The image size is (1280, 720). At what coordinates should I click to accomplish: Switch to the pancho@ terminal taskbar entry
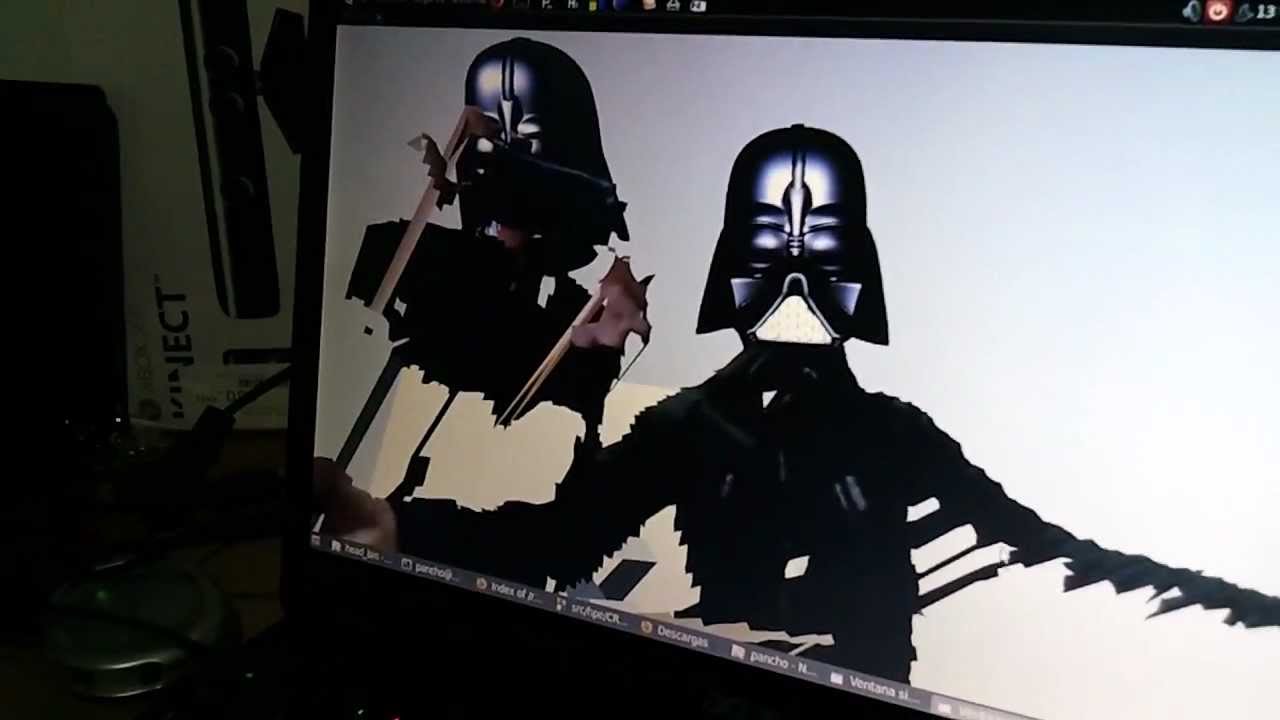tap(432, 570)
